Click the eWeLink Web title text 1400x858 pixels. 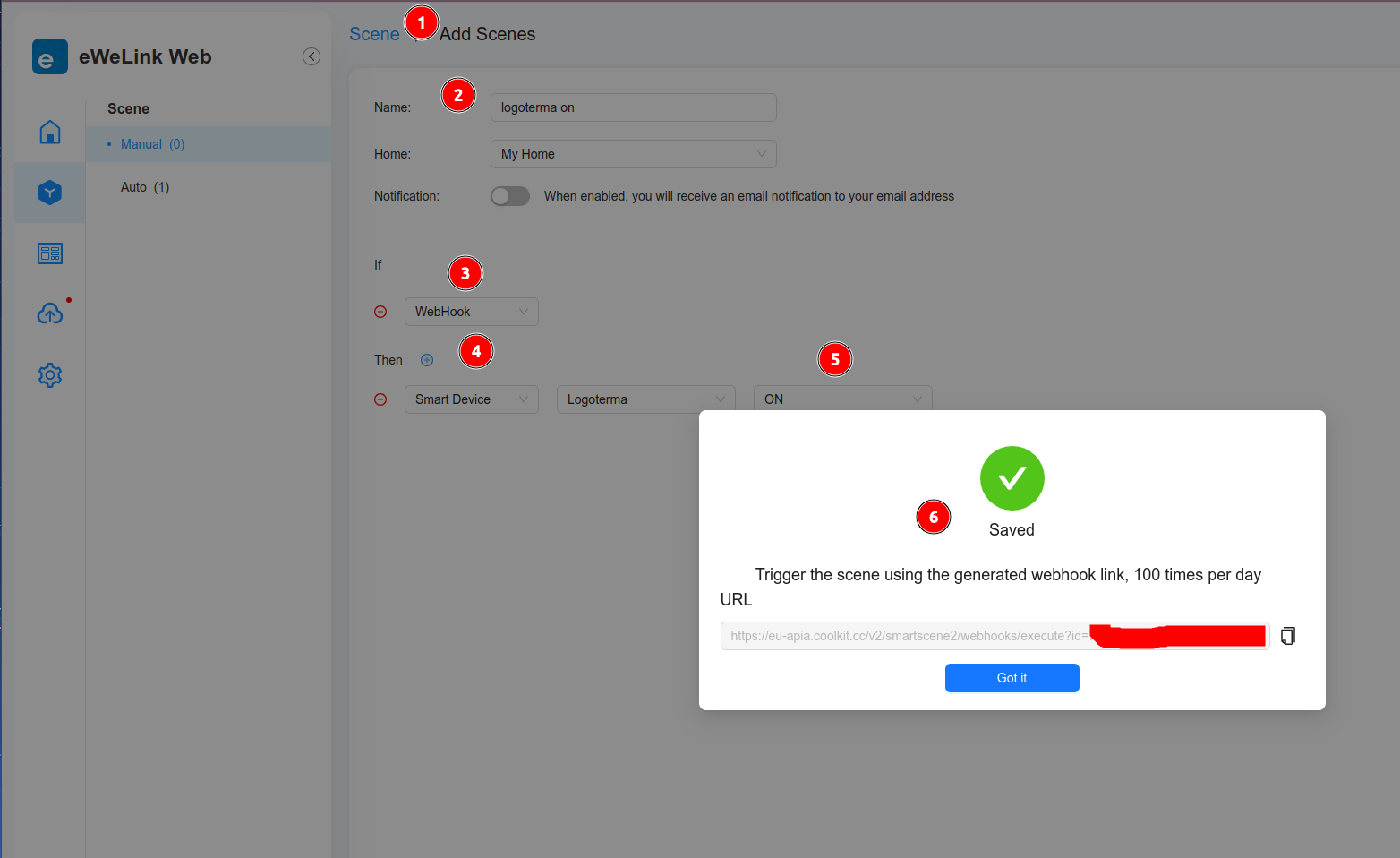click(145, 56)
